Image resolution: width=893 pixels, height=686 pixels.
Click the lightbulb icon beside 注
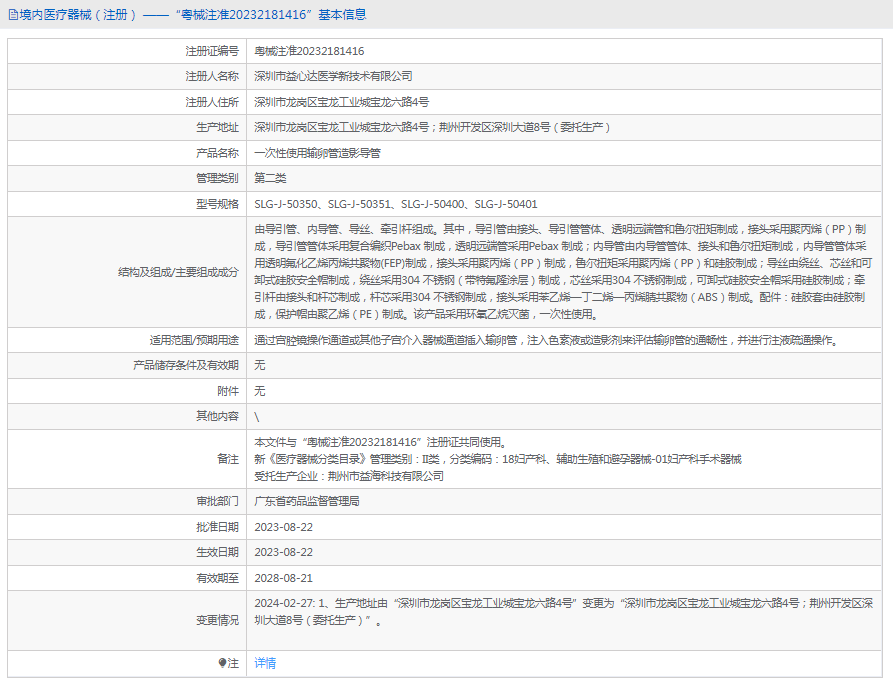[x=222, y=663]
